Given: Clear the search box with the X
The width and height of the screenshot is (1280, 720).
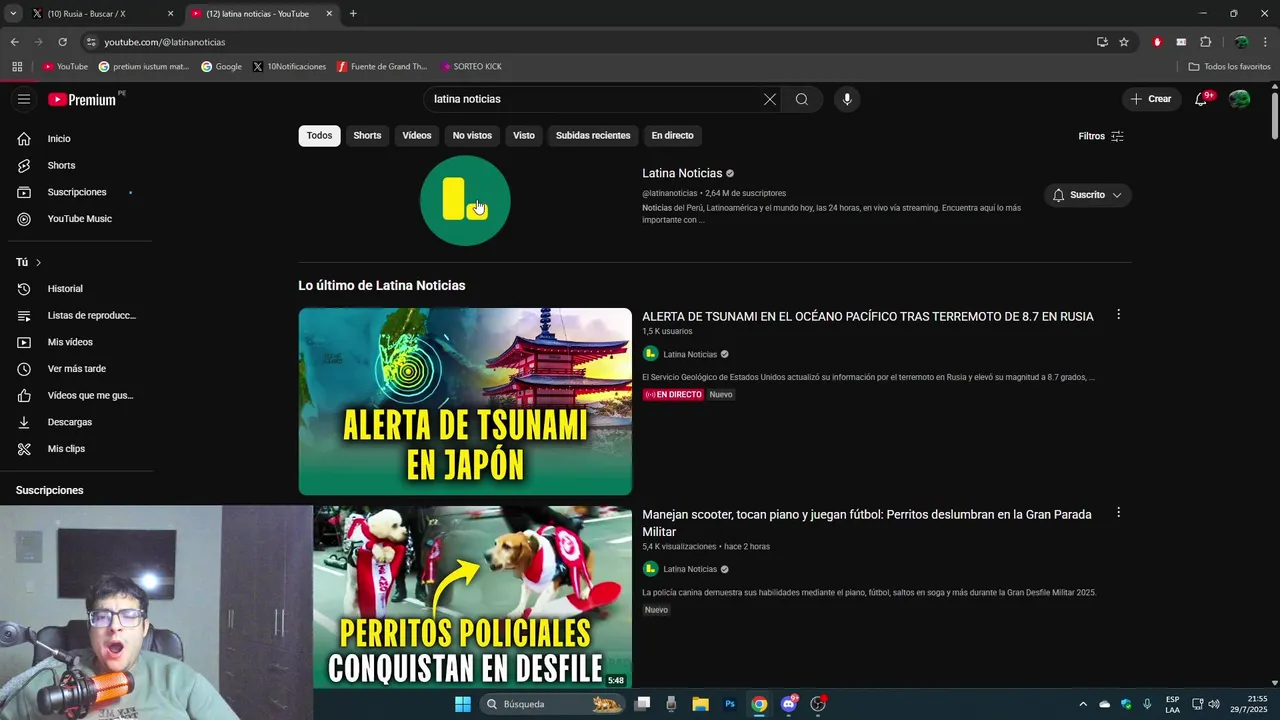Looking at the screenshot, I should pyautogui.click(x=770, y=99).
